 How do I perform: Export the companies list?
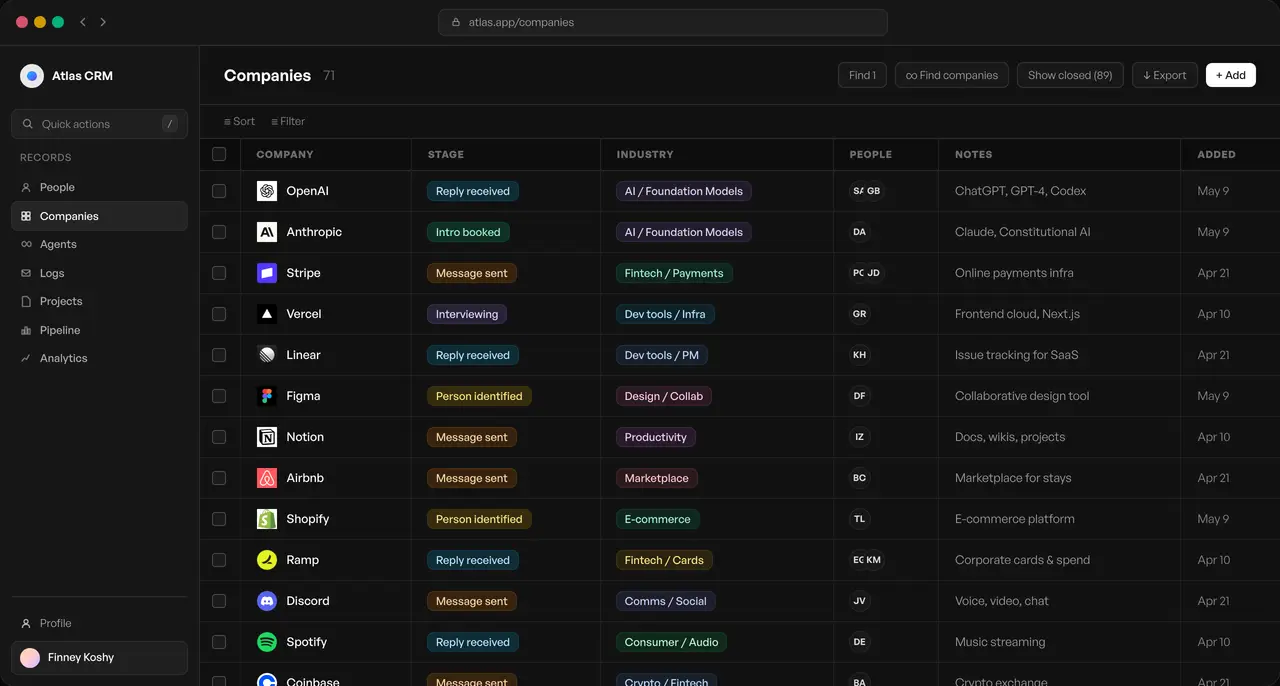point(1165,75)
